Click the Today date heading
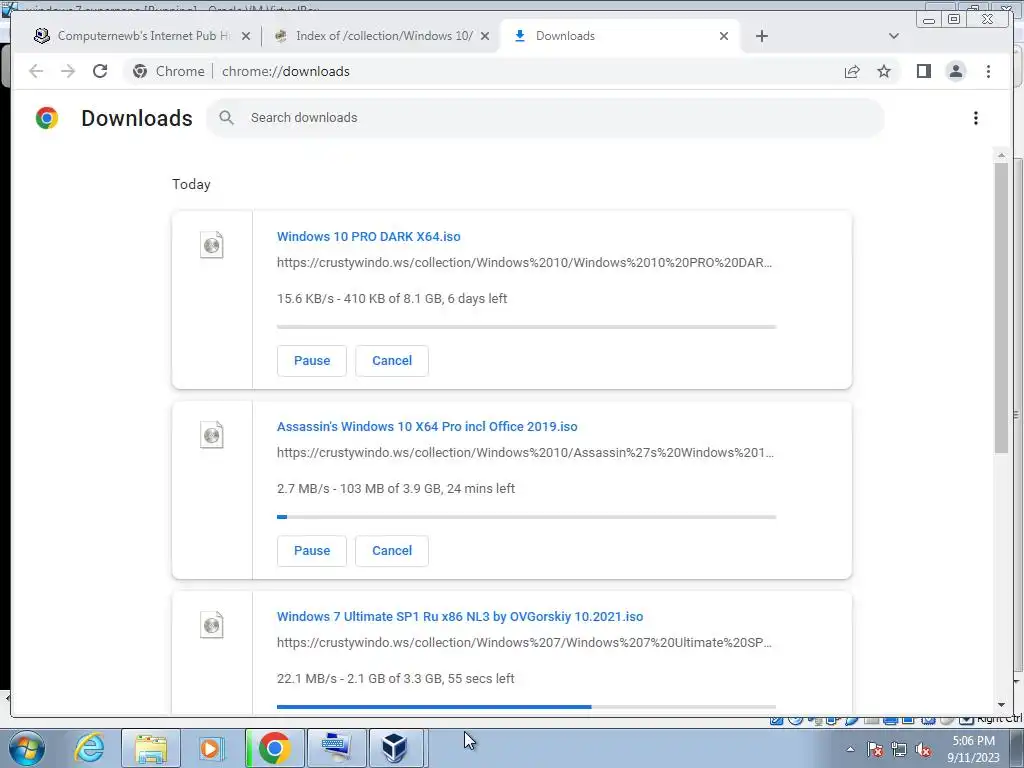This screenshot has height=768, width=1024. 191,184
